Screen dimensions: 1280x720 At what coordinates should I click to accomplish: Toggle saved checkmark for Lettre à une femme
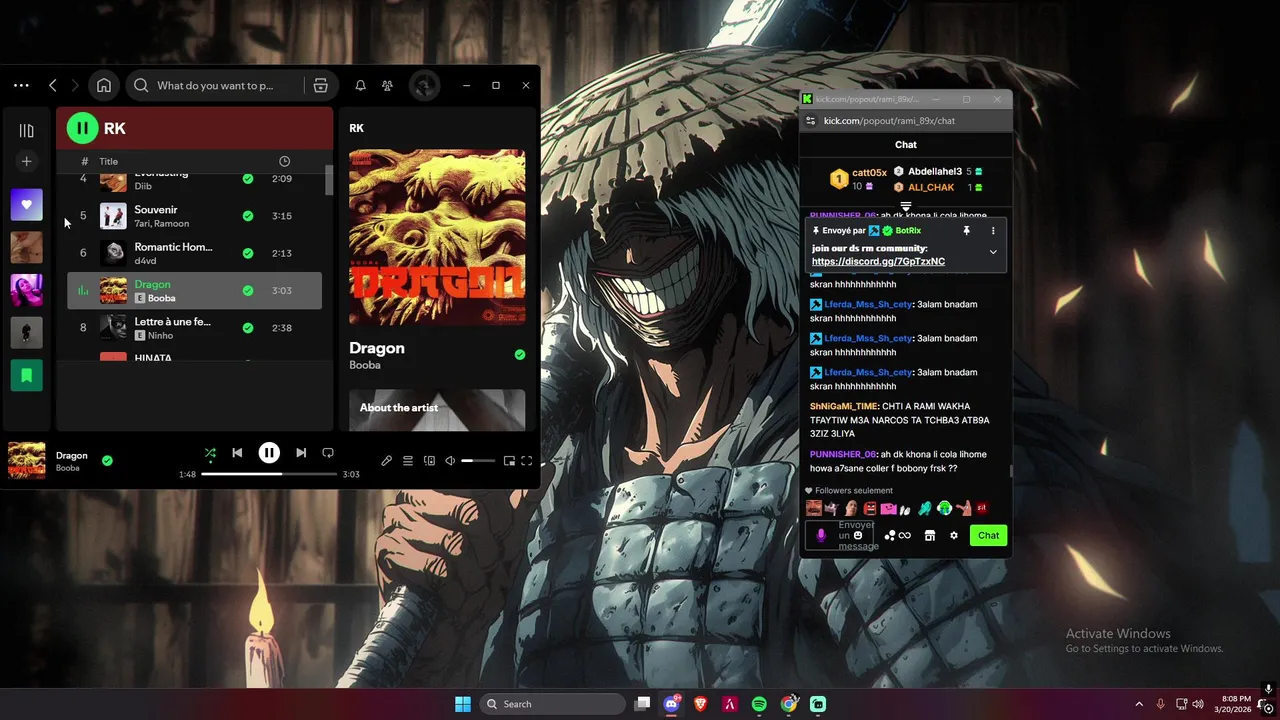(x=248, y=327)
